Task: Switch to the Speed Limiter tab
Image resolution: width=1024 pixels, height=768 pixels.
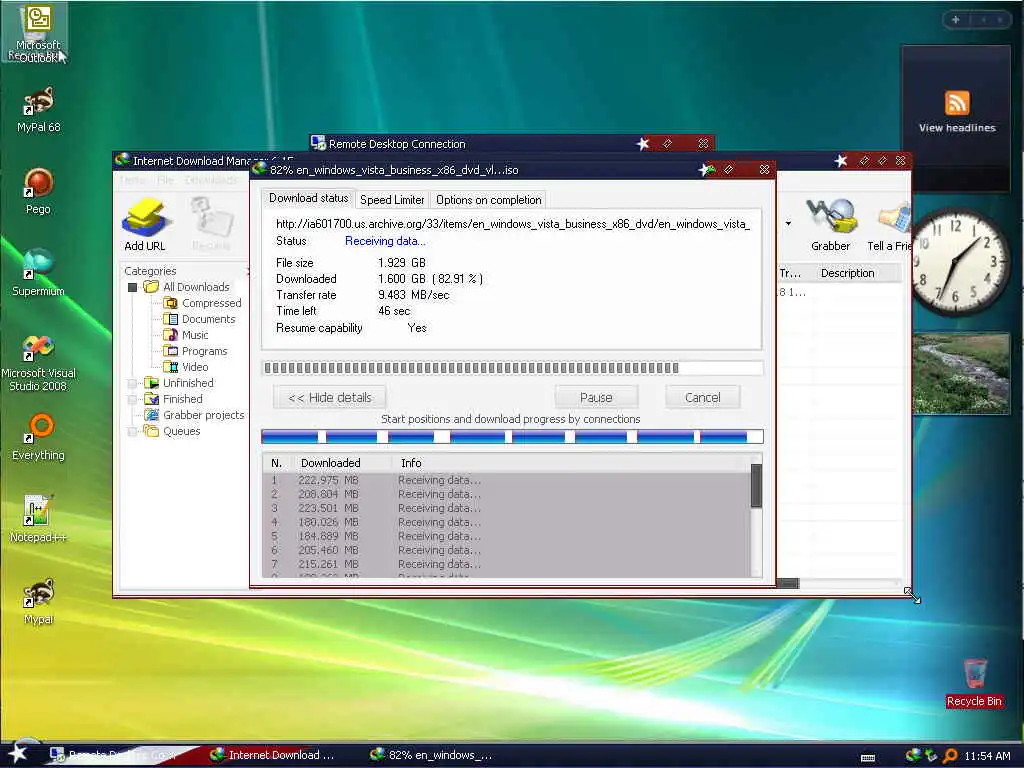Action: (x=392, y=200)
